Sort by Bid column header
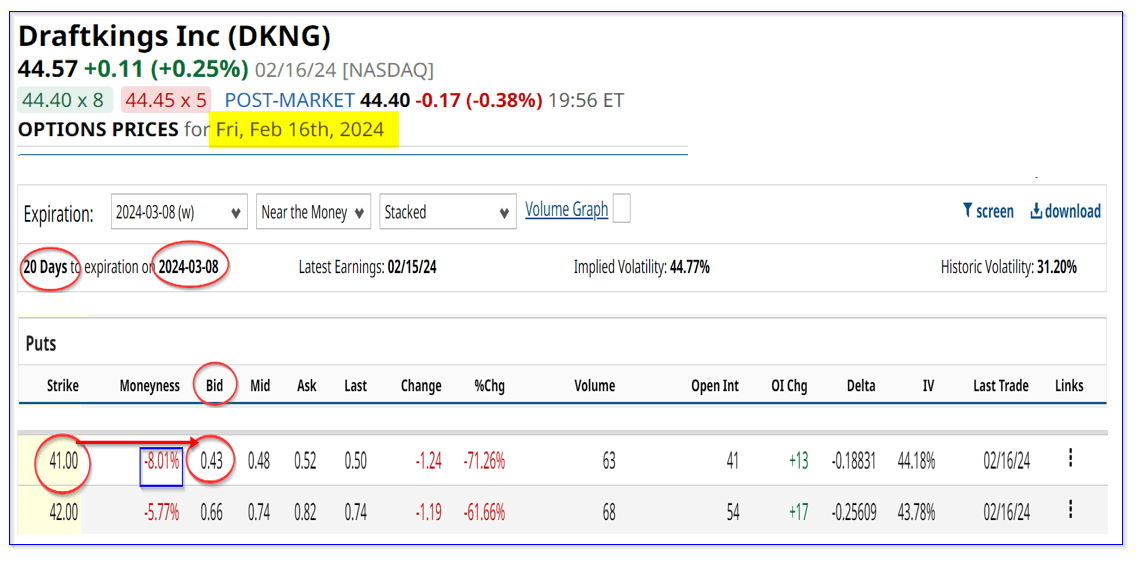 214,386
